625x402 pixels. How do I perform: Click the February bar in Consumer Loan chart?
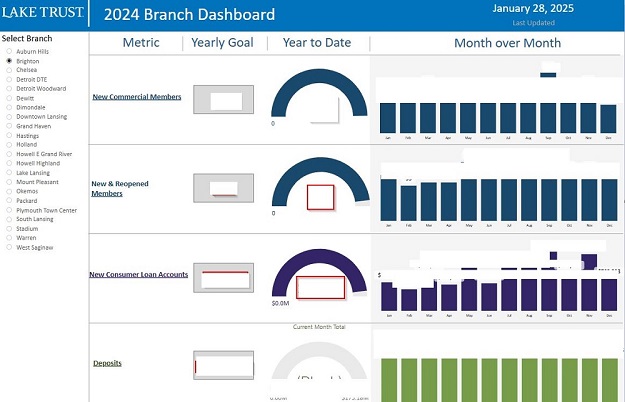[x=407, y=299]
